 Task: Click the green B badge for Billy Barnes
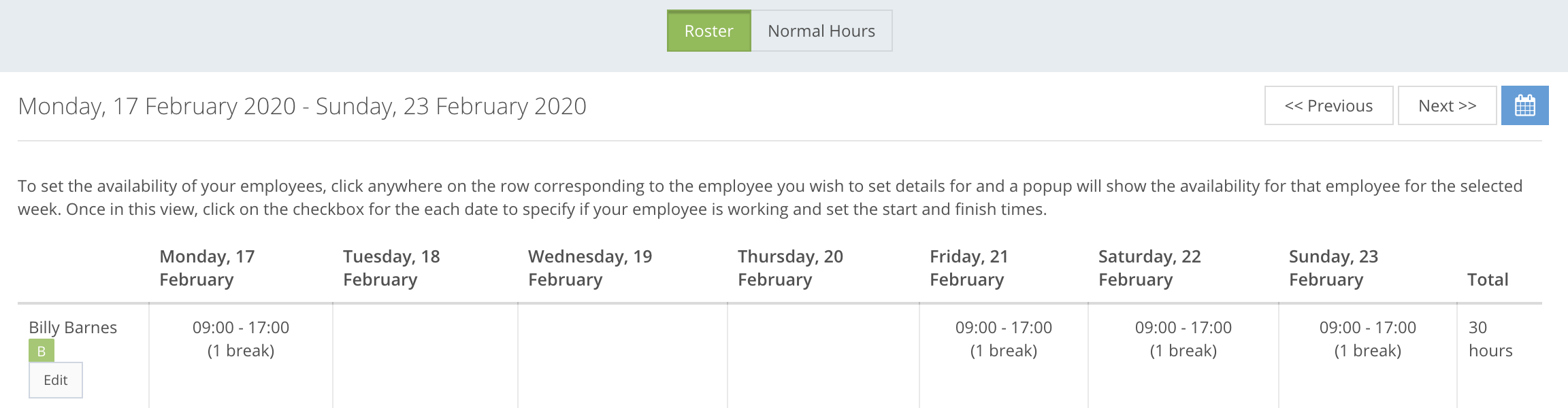(41, 352)
